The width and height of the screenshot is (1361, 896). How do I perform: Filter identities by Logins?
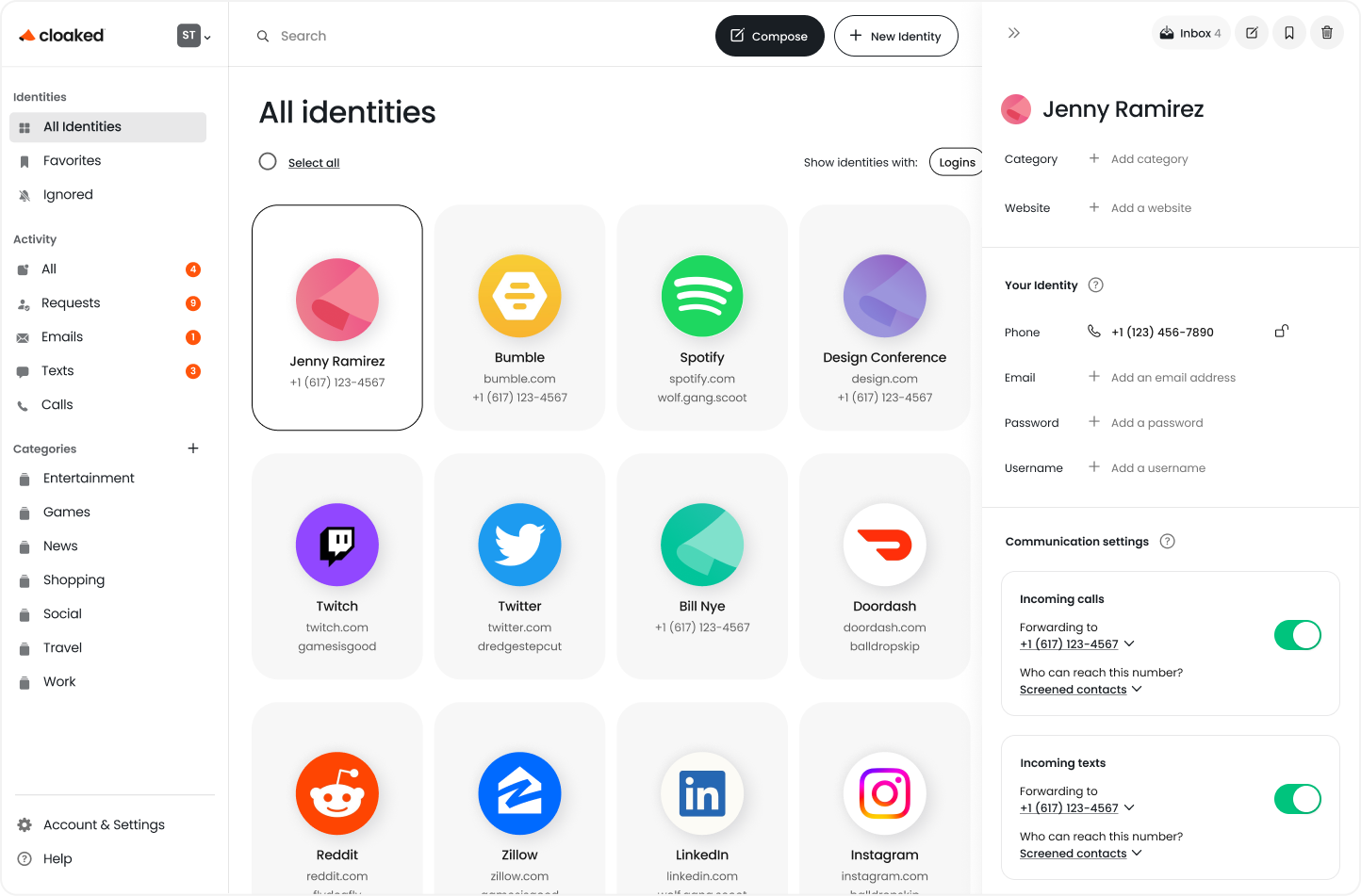[956, 162]
